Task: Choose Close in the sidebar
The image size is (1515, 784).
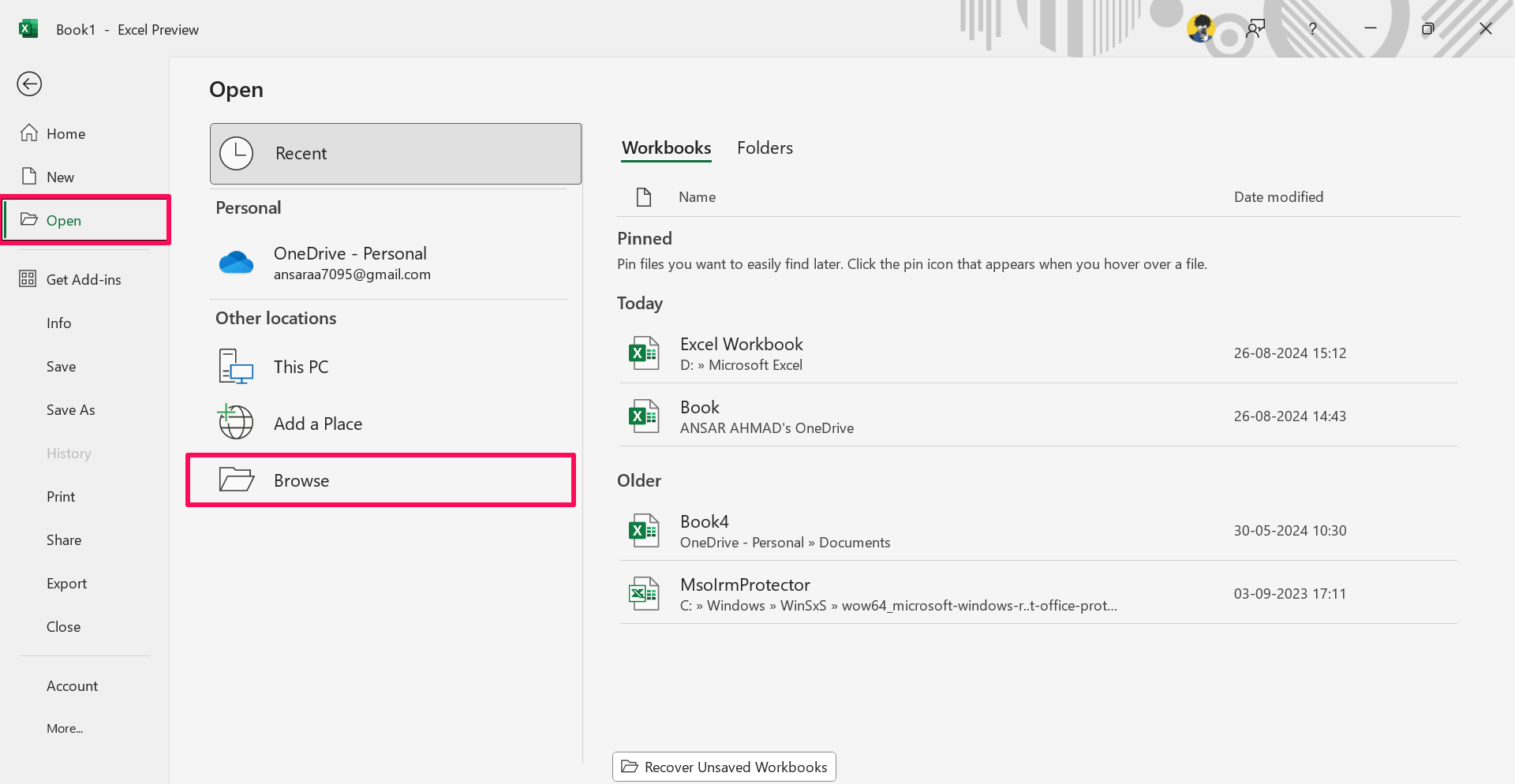Action: pos(64,626)
